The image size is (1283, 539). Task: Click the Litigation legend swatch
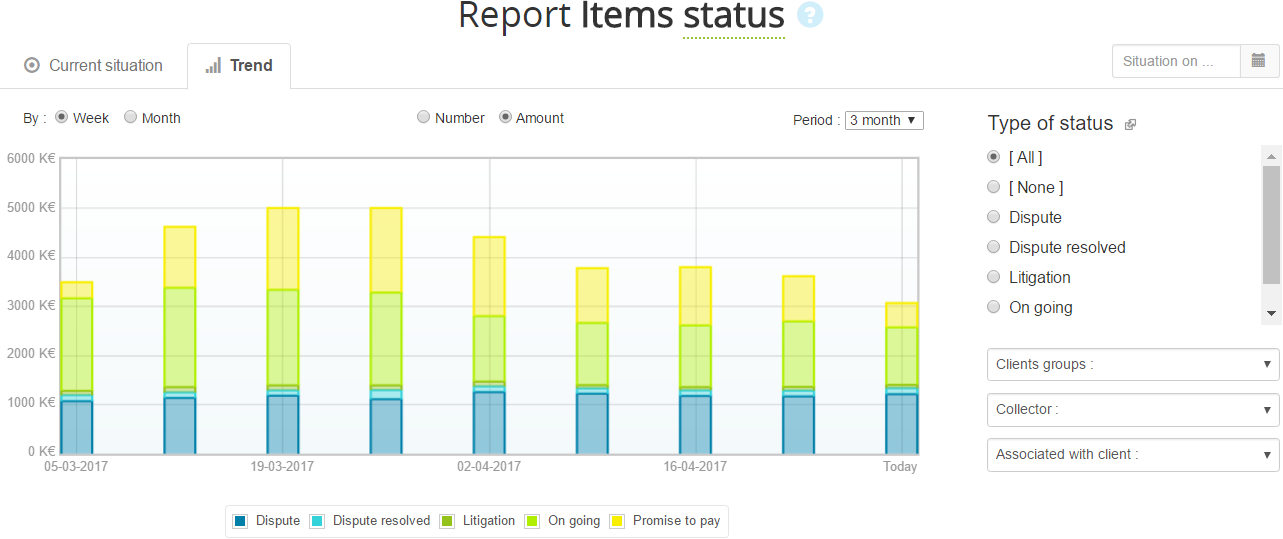[447, 521]
